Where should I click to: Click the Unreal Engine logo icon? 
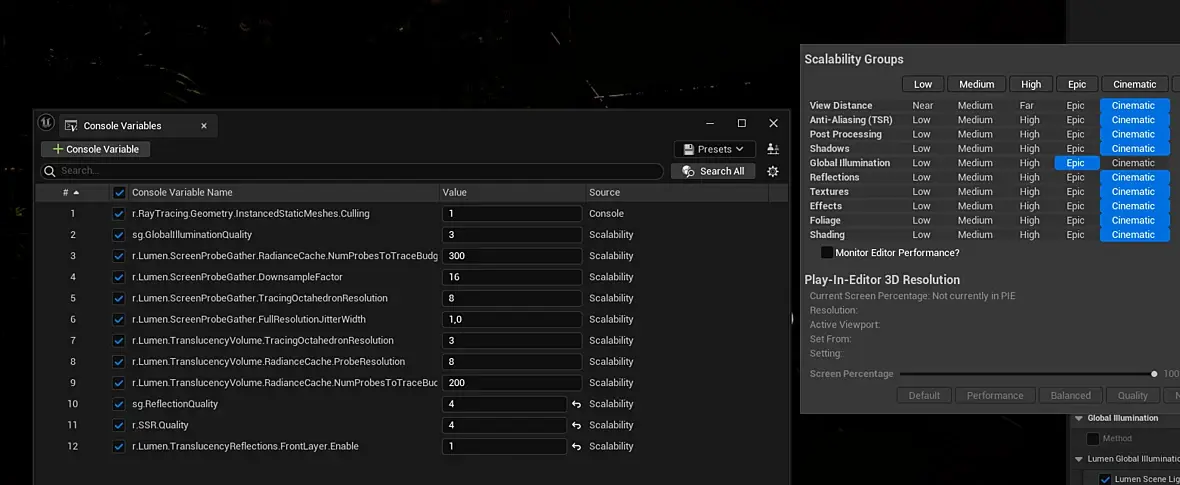pyautogui.click(x=46, y=123)
